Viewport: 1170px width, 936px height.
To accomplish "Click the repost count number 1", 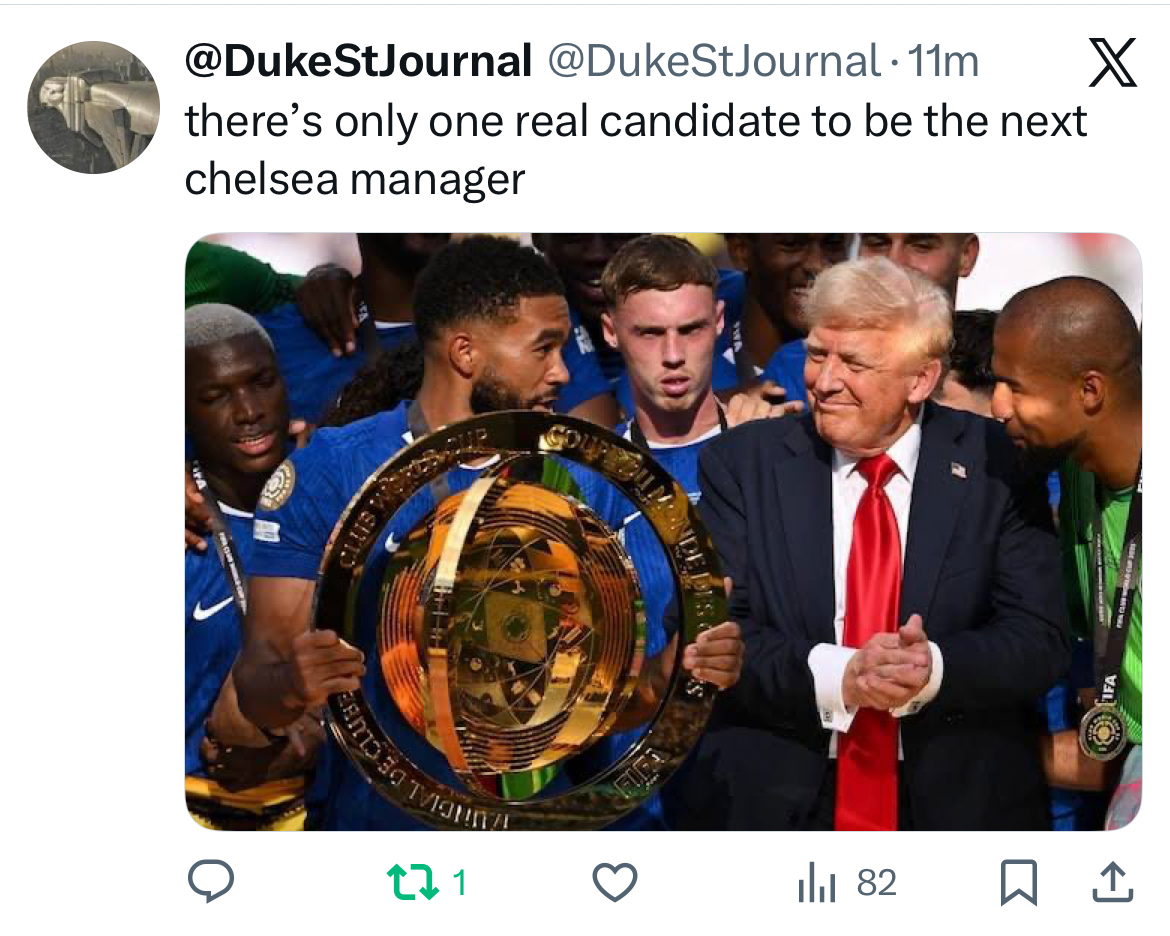I will [459, 882].
